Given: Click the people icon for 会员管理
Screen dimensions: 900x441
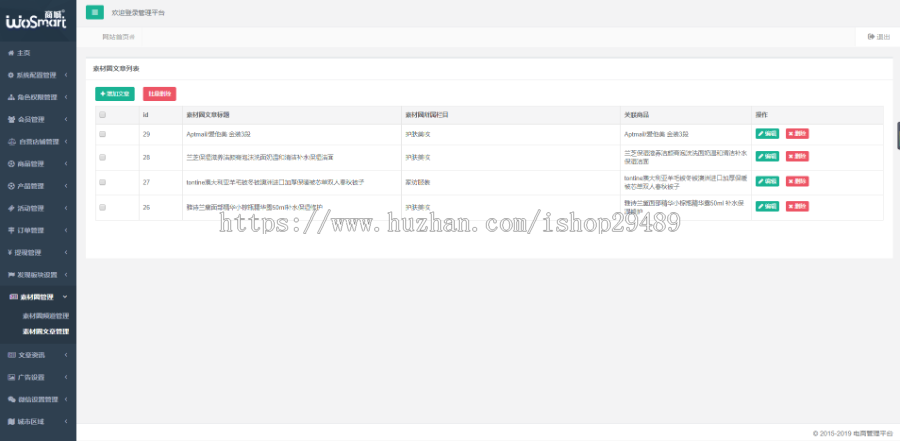Looking at the screenshot, I should pyautogui.click(x=11, y=119).
